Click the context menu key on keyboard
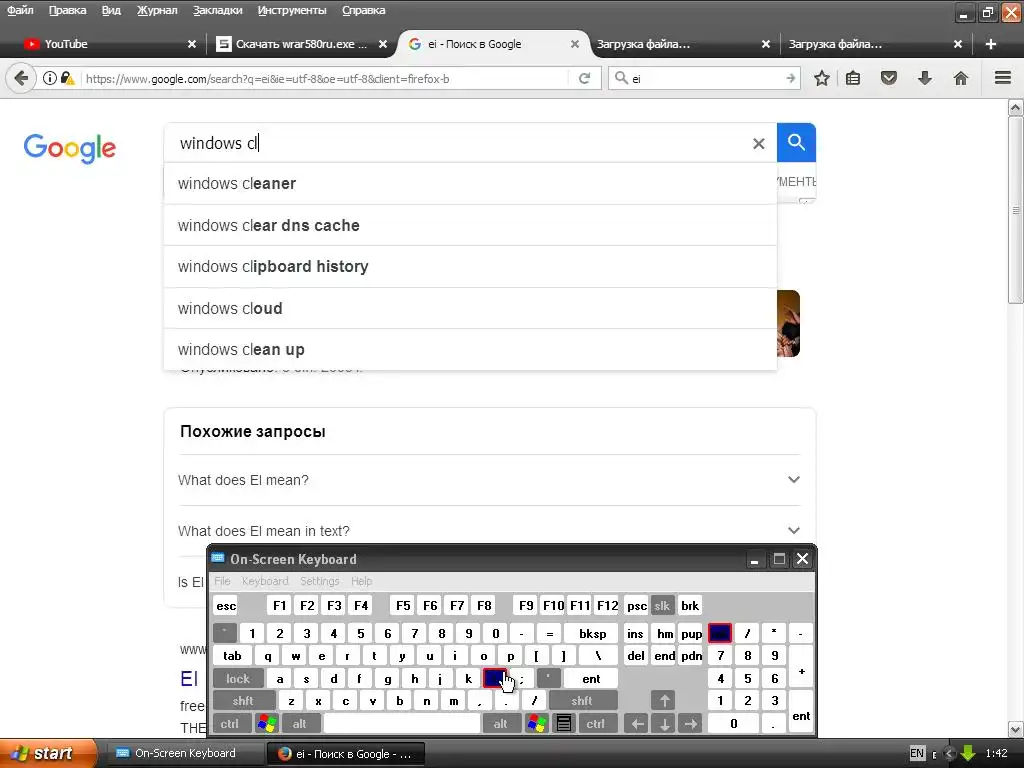 click(x=564, y=724)
